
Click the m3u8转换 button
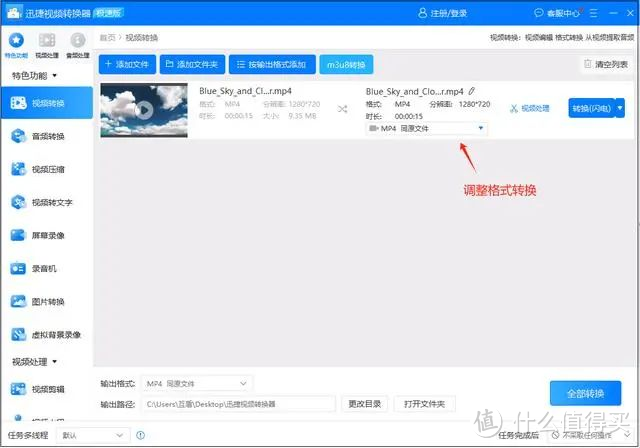point(346,64)
